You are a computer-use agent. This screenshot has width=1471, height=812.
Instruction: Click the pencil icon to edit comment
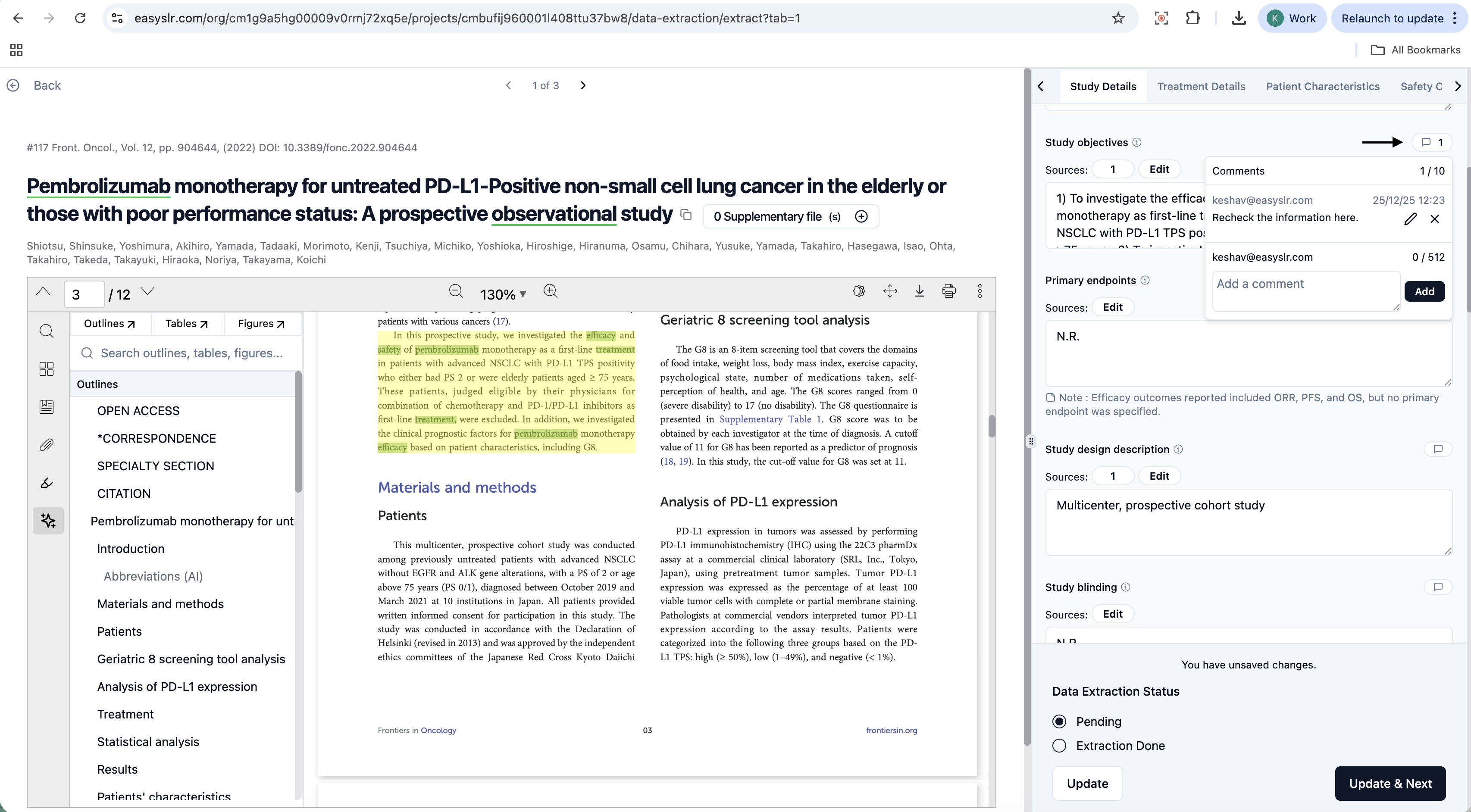1411,219
